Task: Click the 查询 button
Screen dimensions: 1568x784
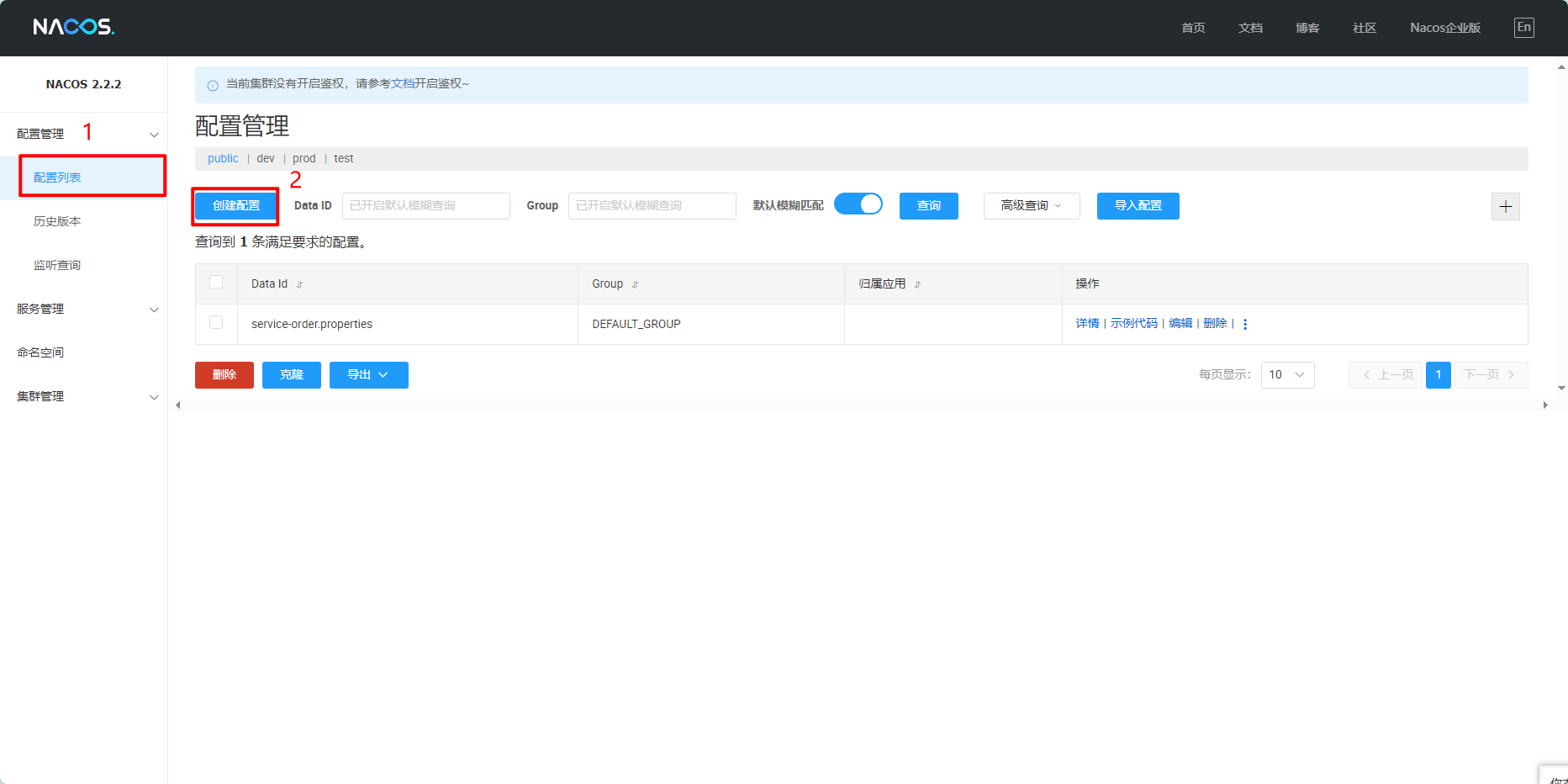Action: (x=928, y=206)
